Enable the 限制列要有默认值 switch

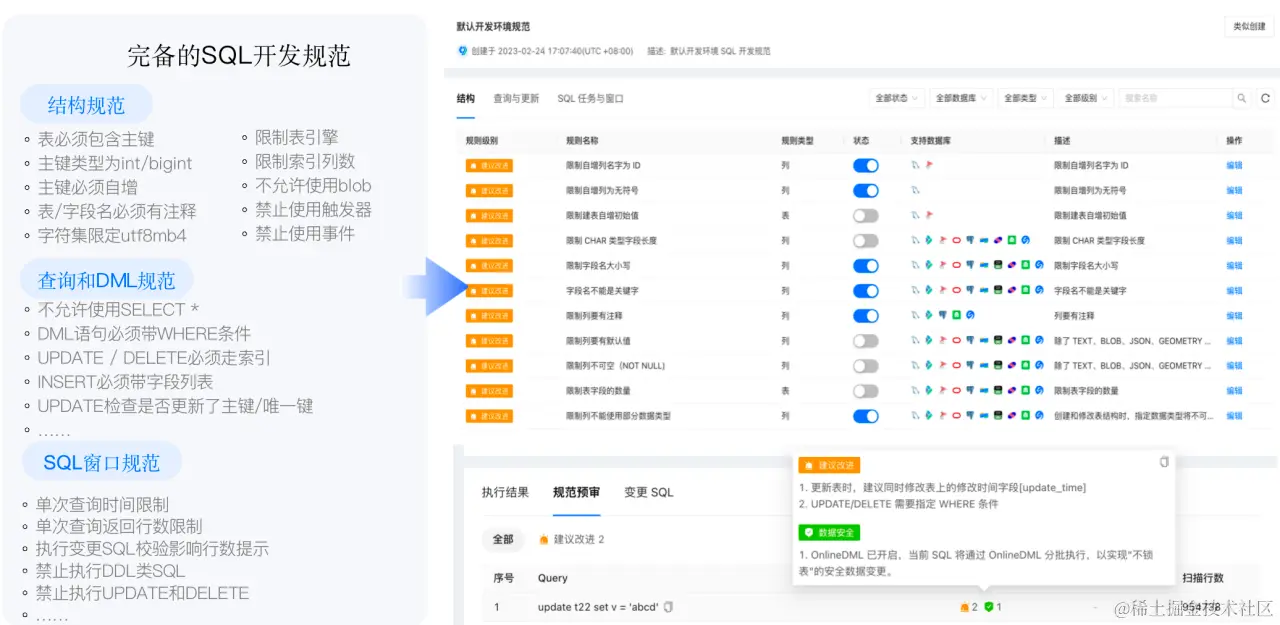coord(866,340)
